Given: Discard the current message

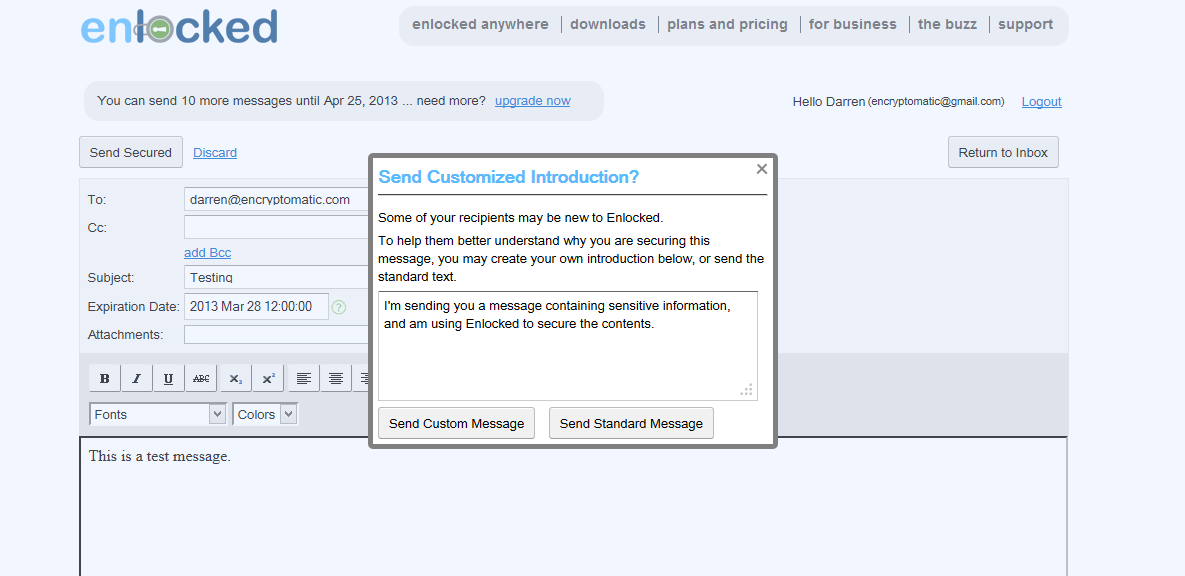Looking at the screenshot, I should click(x=215, y=153).
